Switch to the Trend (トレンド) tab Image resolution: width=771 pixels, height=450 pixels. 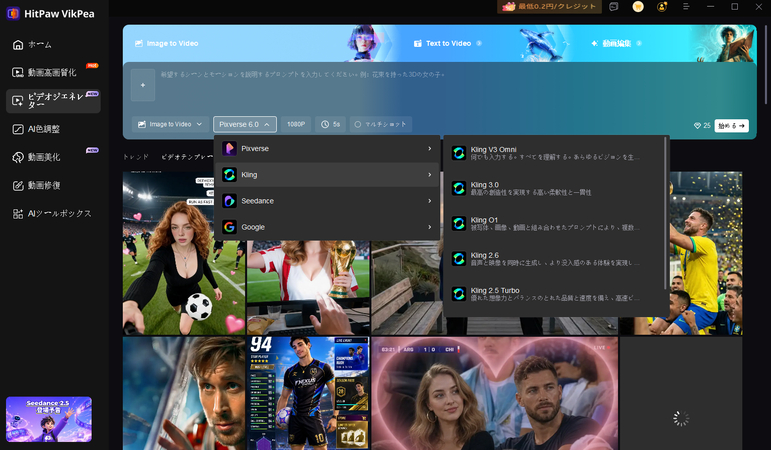point(136,157)
